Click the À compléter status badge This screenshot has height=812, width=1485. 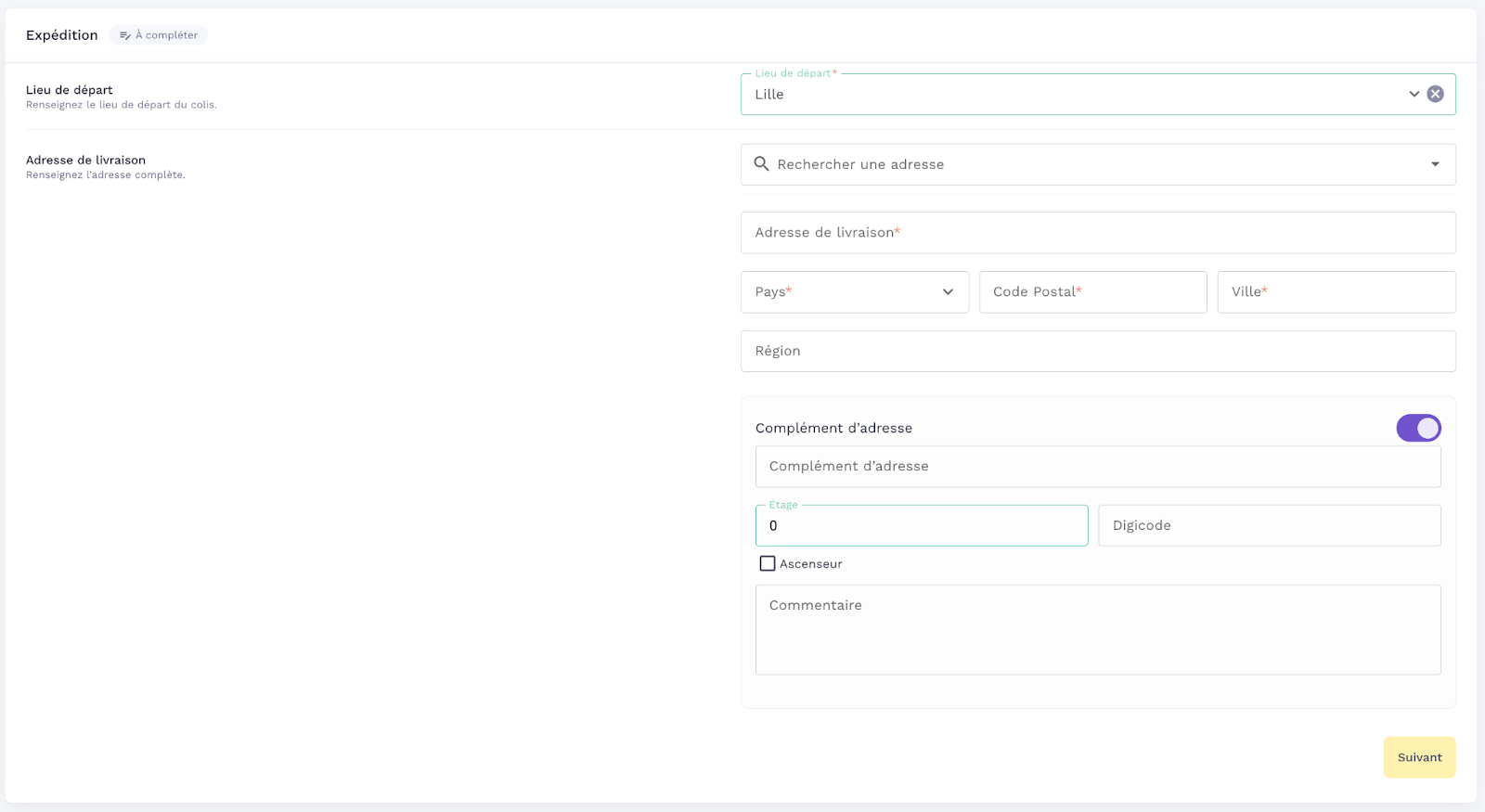tap(159, 35)
